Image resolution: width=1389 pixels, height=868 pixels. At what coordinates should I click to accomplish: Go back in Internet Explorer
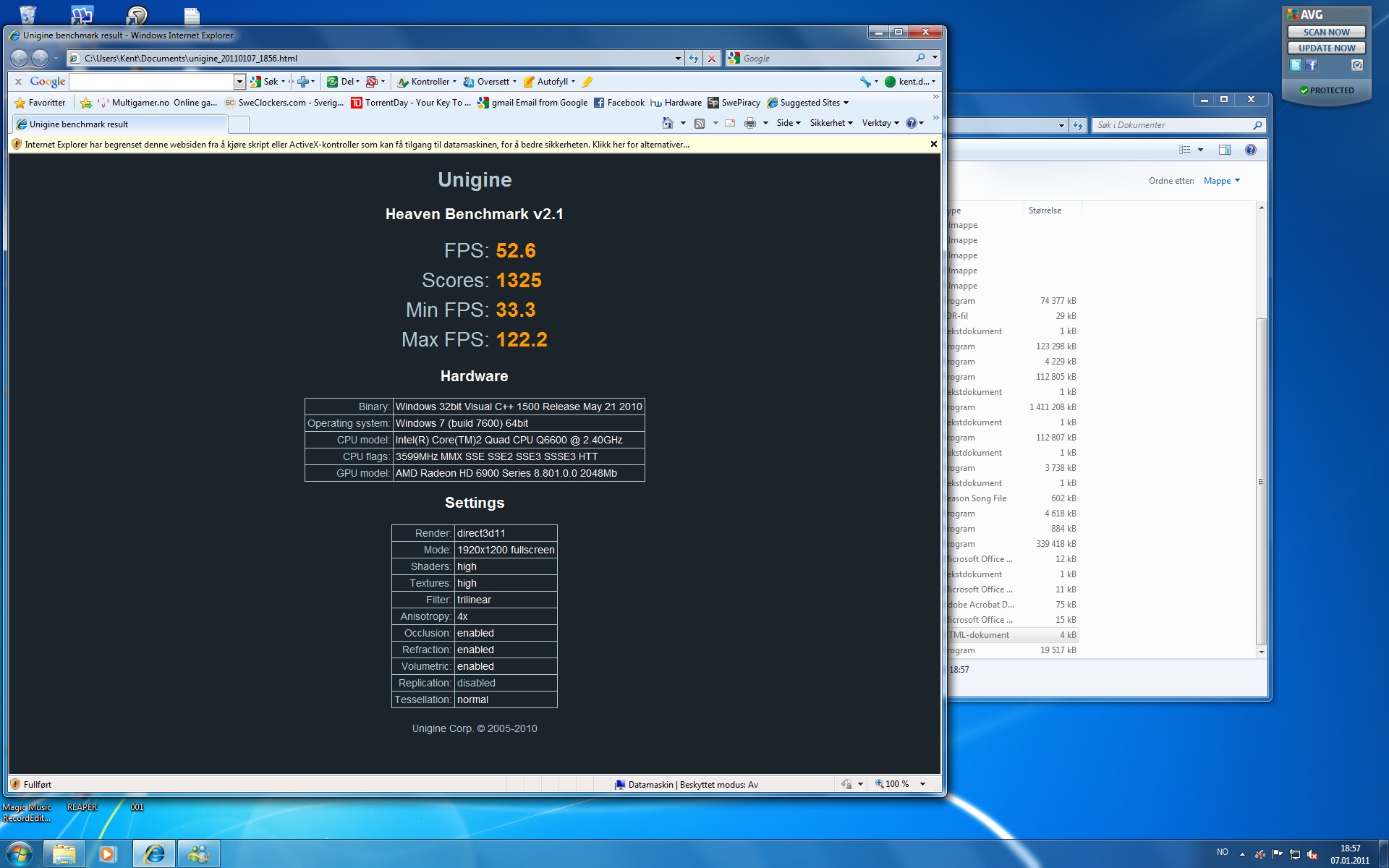coord(20,58)
